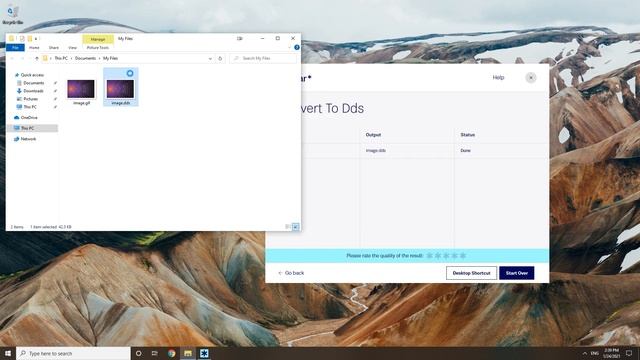The image size is (640, 360).
Task: Open the Quick Access Toolbar customize dropdown
Action: (x=36, y=39)
